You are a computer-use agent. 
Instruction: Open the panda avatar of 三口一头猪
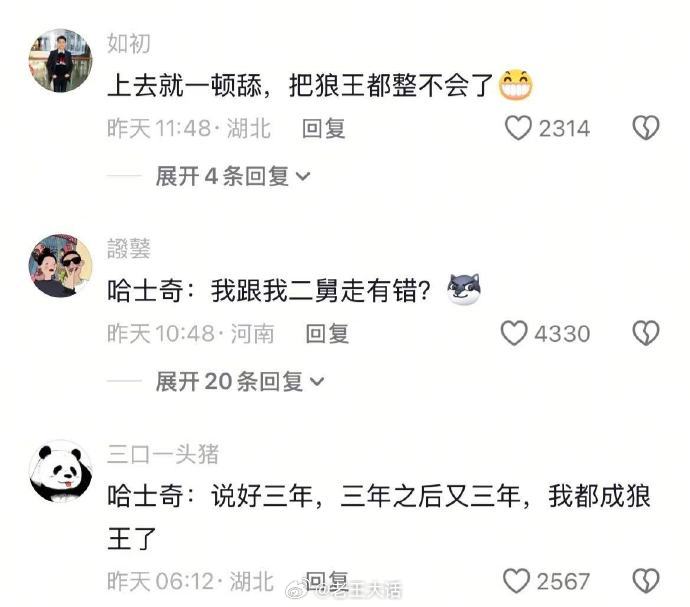point(61,471)
